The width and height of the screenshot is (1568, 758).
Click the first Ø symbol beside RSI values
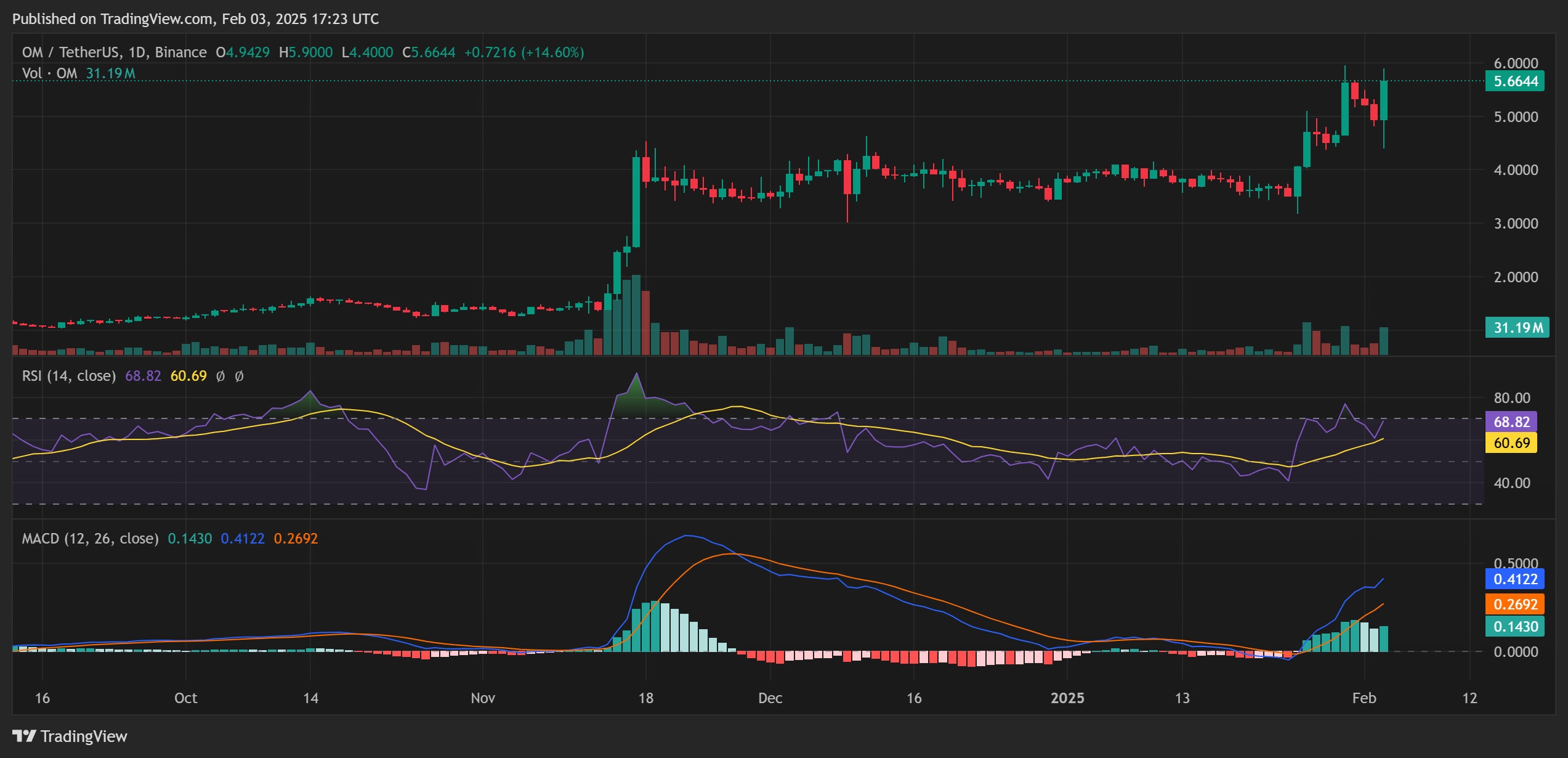(x=220, y=377)
